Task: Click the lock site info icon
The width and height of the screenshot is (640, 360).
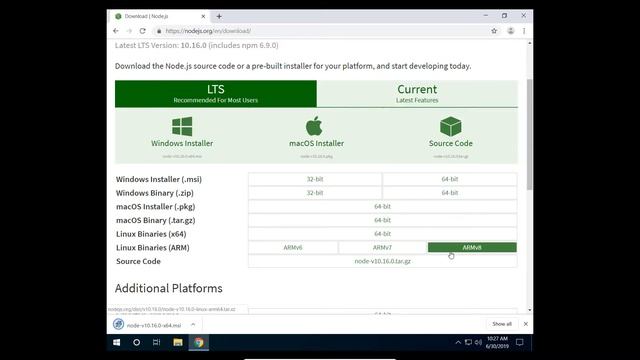Action: click(159, 31)
